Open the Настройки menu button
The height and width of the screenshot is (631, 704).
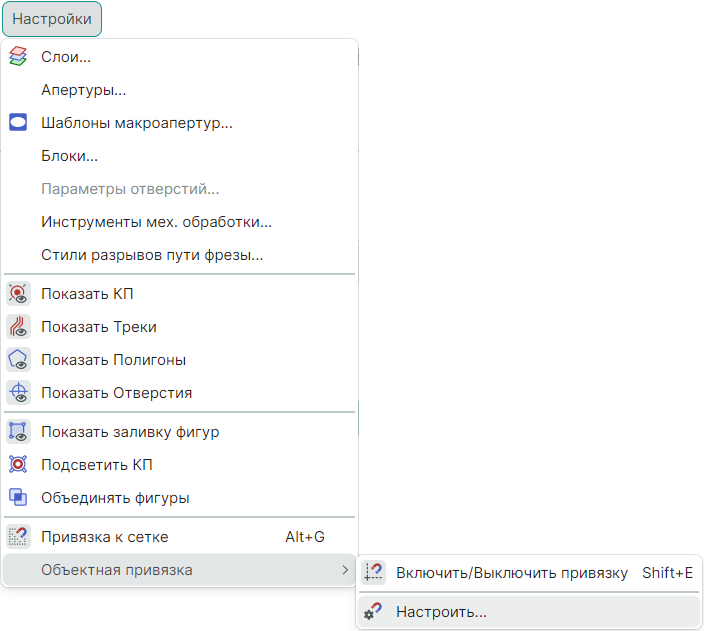click(52, 19)
